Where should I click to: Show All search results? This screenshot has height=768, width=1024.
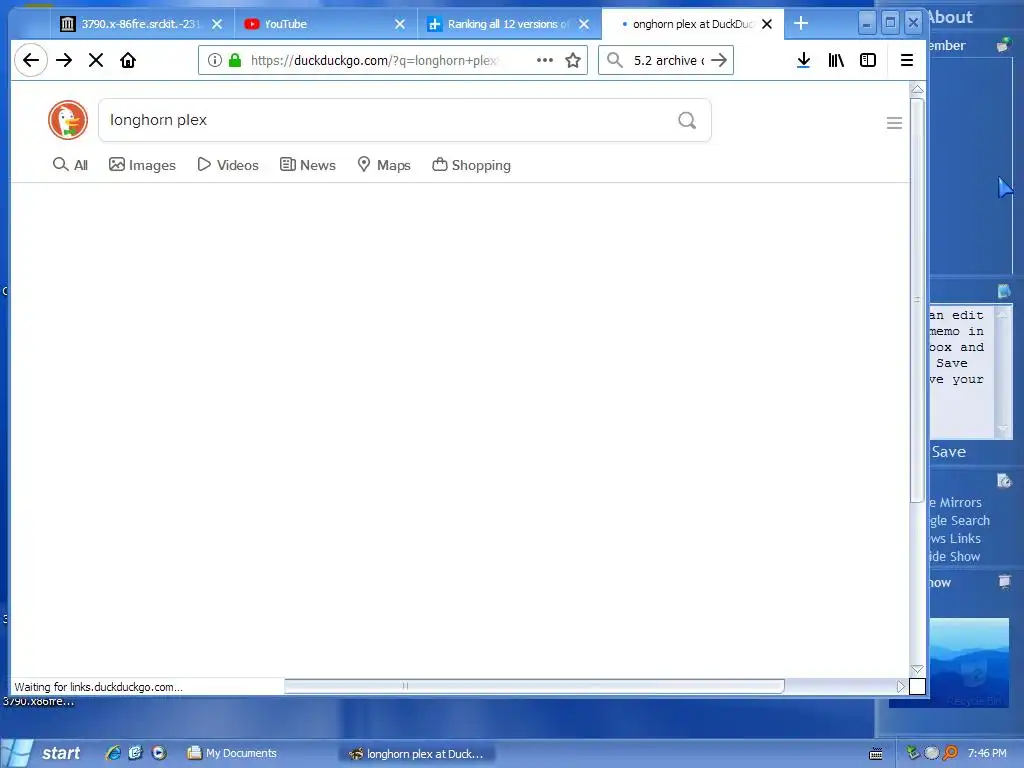[x=70, y=165]
